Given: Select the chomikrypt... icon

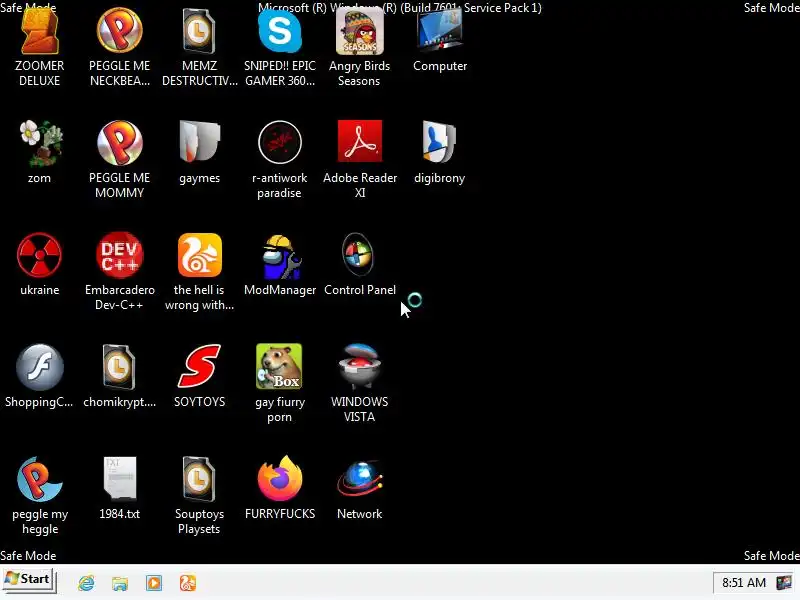Looking at the screenshot, I should point(119,367).
